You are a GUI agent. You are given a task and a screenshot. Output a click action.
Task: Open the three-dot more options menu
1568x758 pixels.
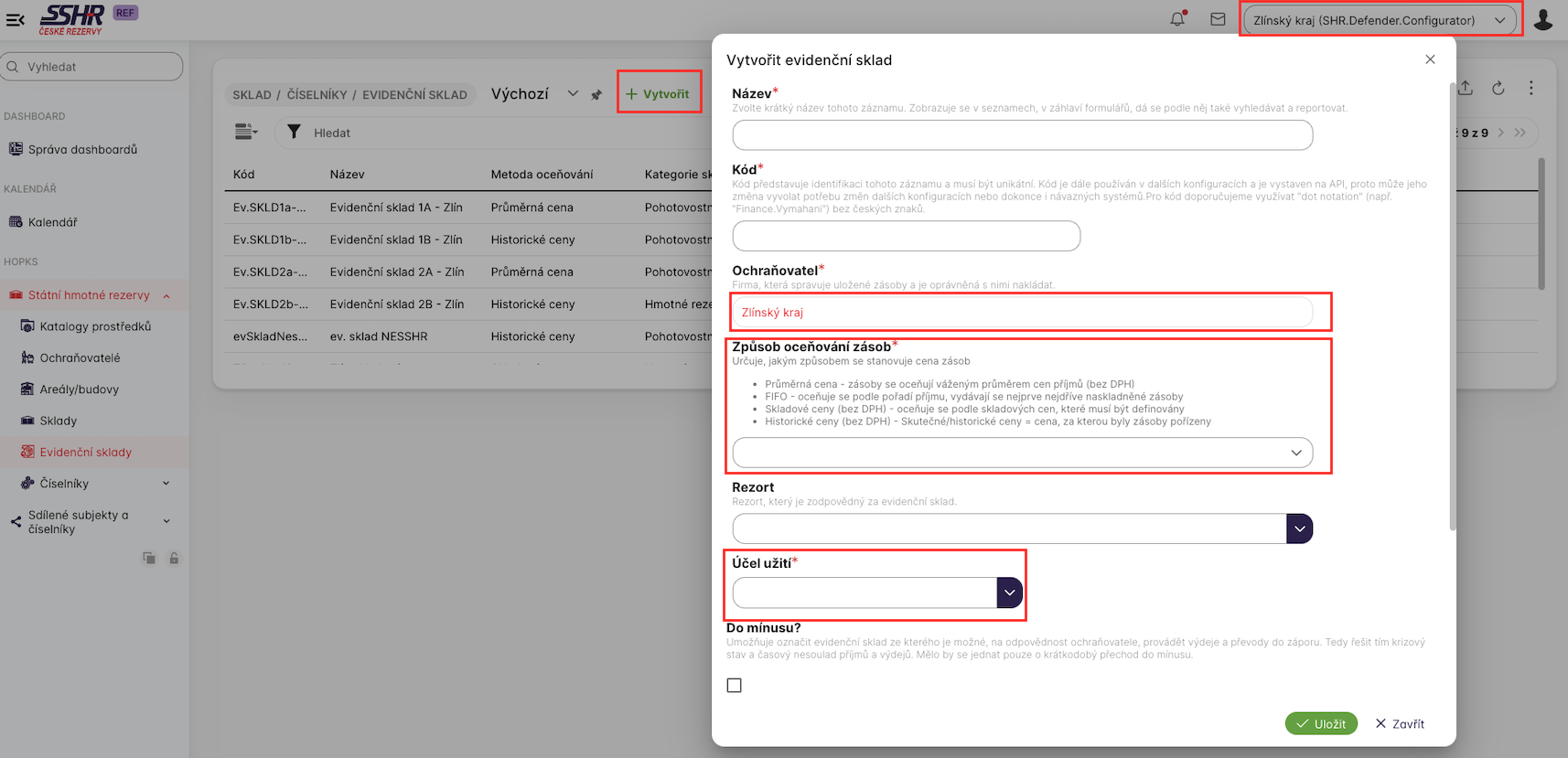point(1531,89)
